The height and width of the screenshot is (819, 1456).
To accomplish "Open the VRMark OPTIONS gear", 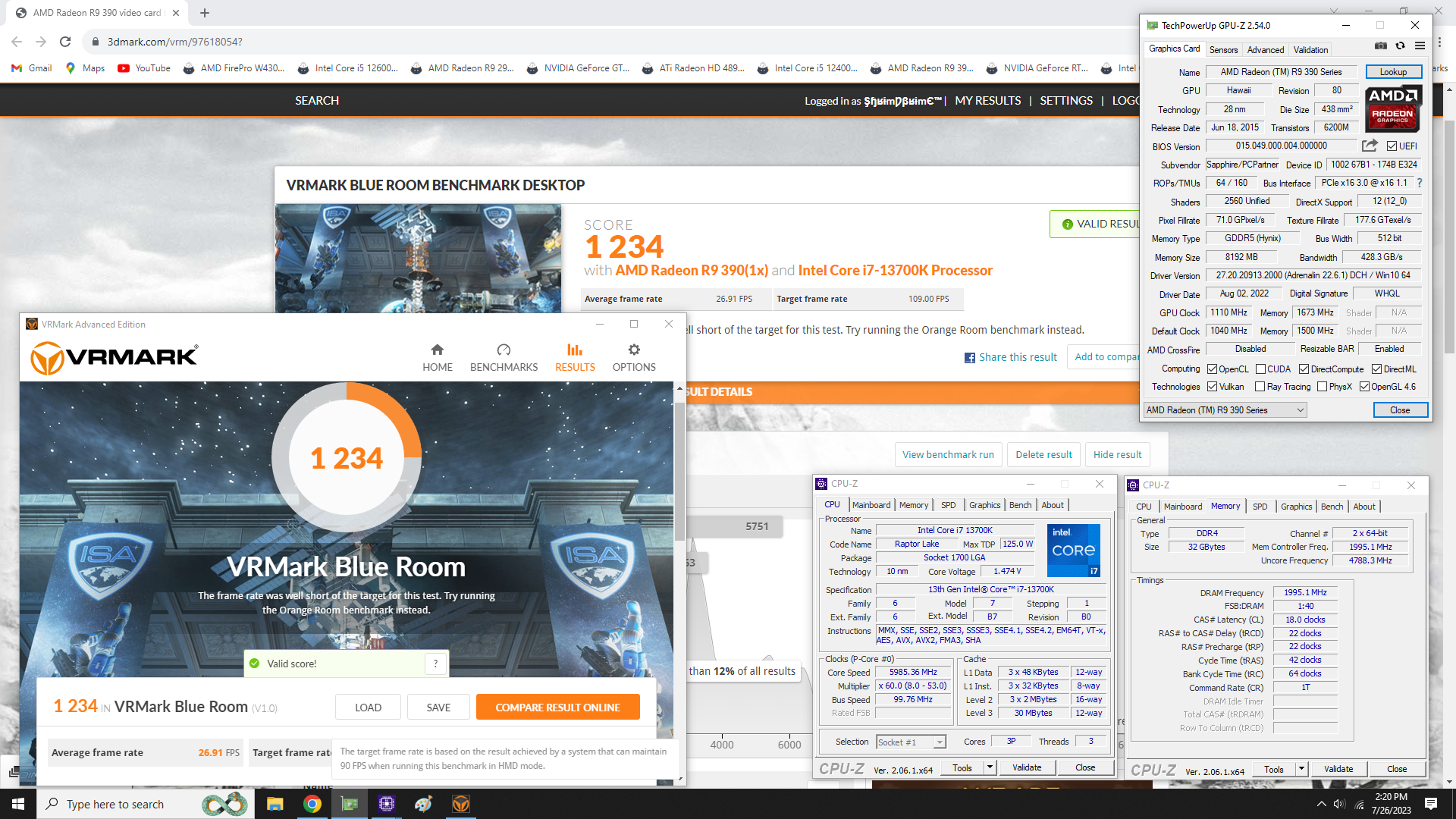I will click(x=634, y=350).
